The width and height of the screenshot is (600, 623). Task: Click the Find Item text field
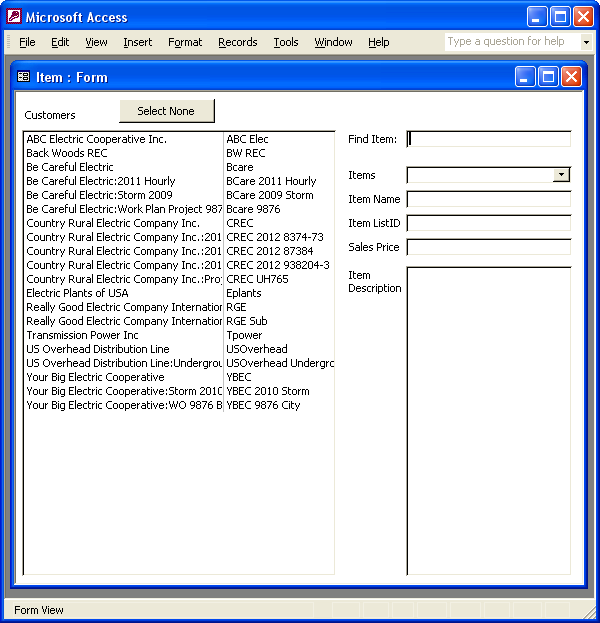click(489, 139)
